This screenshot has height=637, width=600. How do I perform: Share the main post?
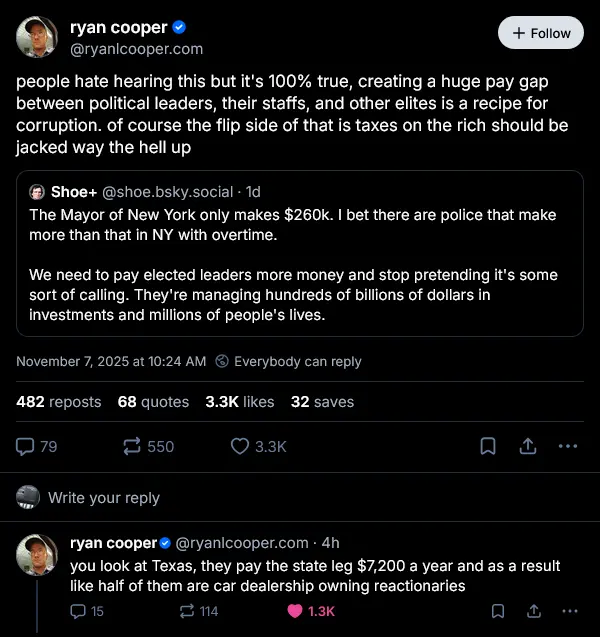(x=528, y=446)
